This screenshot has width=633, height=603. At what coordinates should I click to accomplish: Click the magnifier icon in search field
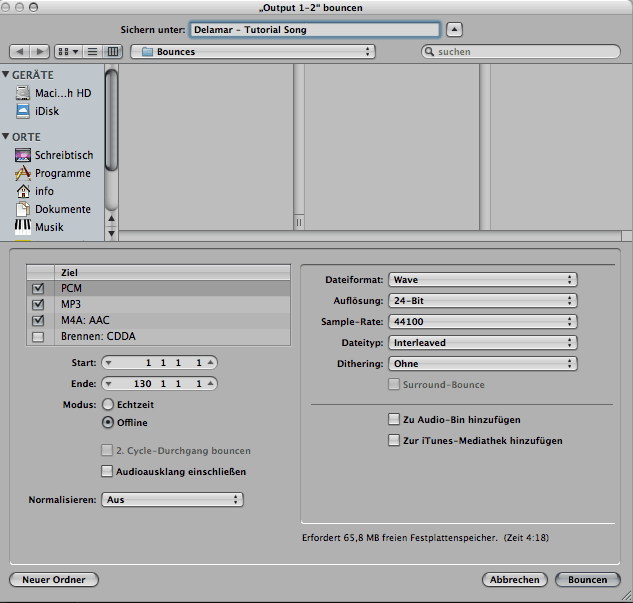(430, 52)
